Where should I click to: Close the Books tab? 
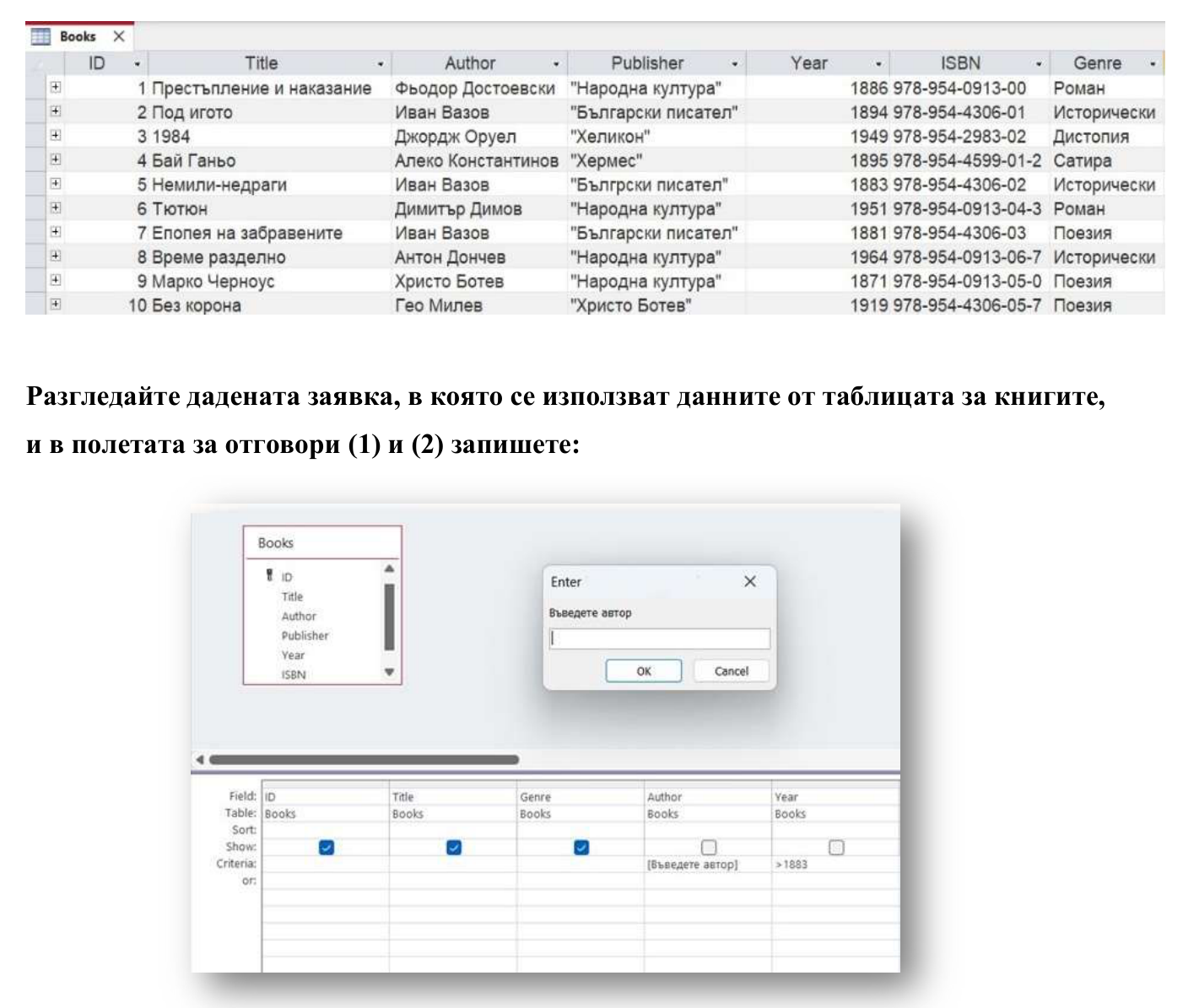(119, 36)
